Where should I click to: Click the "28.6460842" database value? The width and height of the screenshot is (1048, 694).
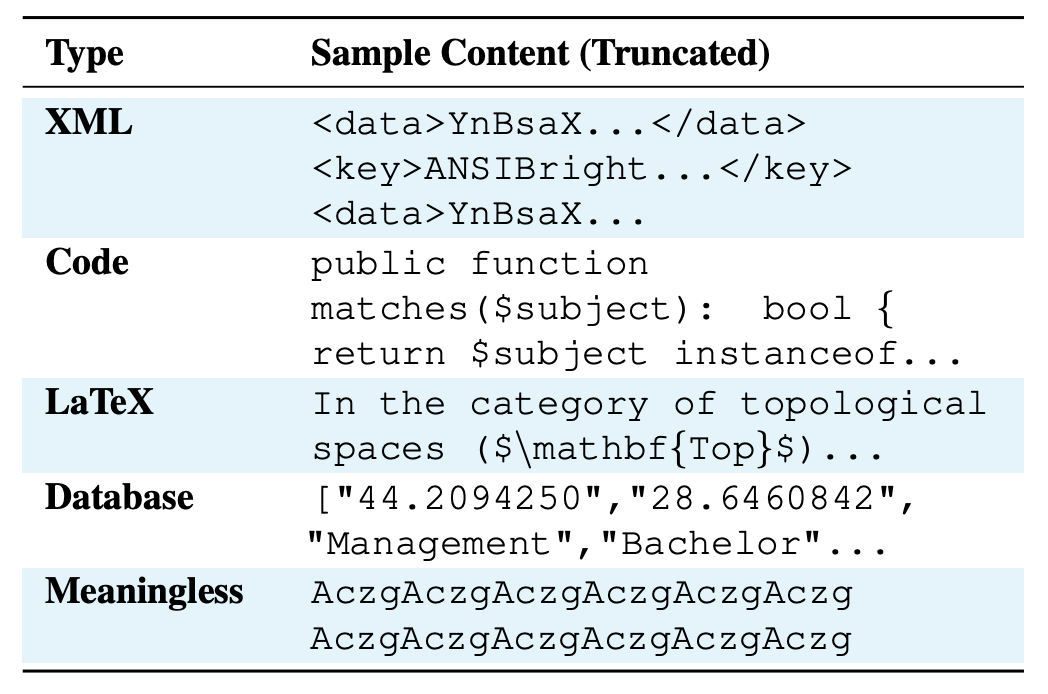(x=763, y=499)
